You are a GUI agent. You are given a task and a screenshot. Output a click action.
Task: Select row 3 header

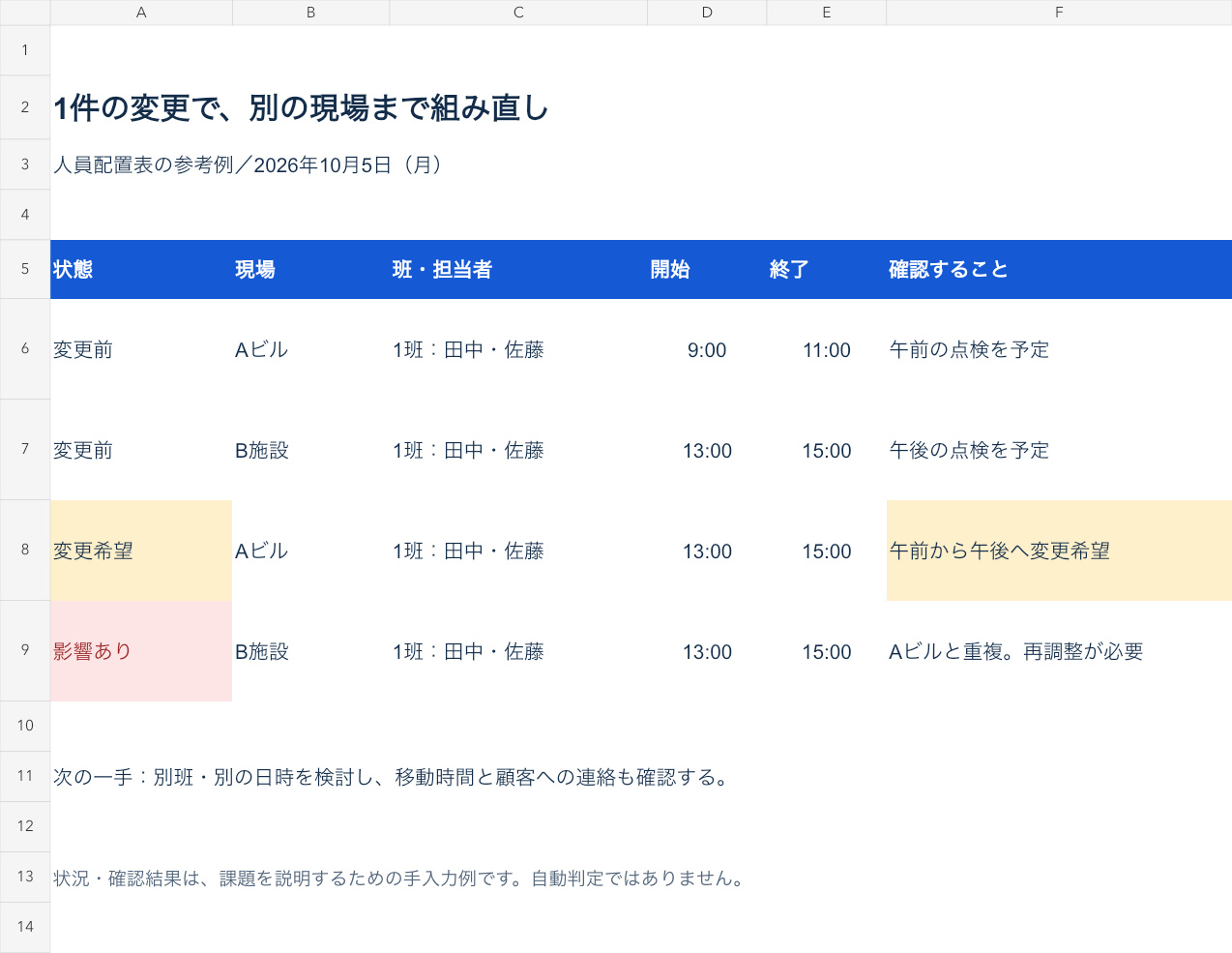coord(25,164)
